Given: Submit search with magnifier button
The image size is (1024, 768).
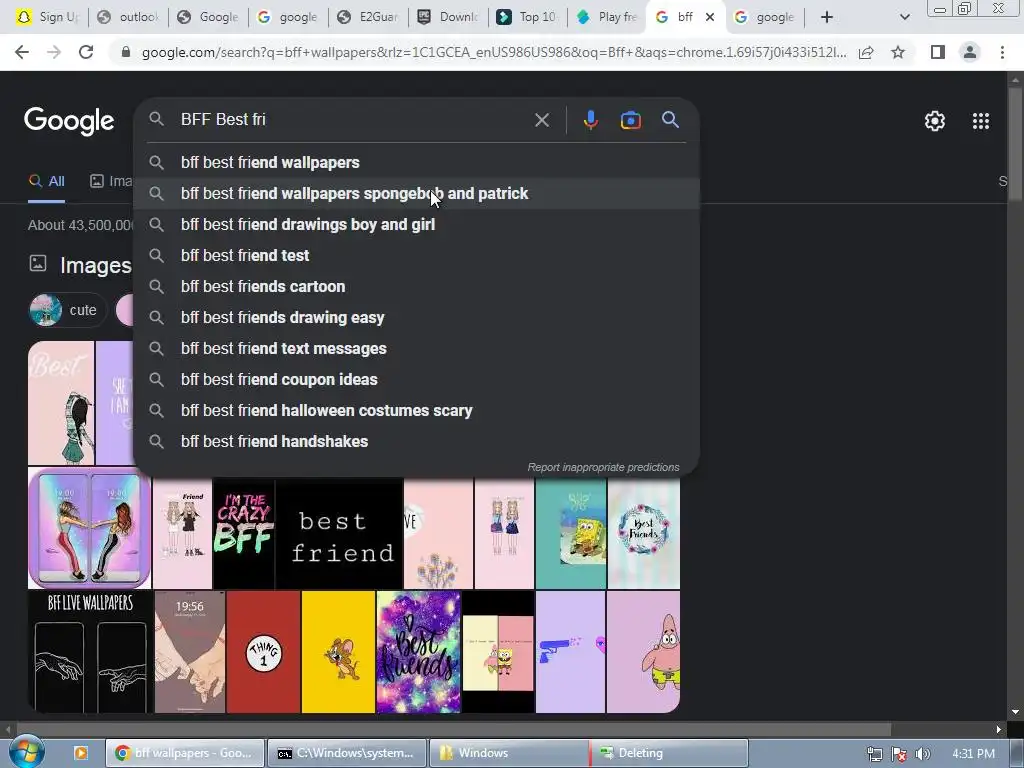Looking at the screenshot, I should click(670, 120).
